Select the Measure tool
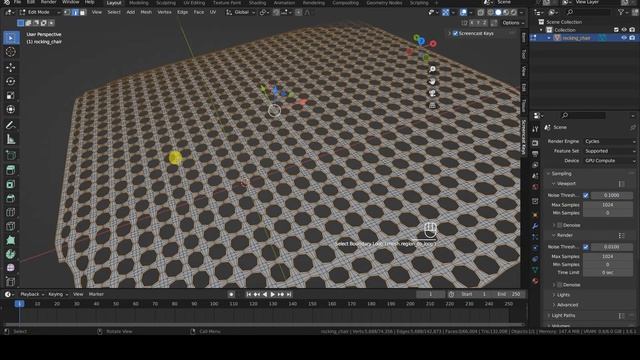This screenshot has height=360, width=640. coord(11,140)
